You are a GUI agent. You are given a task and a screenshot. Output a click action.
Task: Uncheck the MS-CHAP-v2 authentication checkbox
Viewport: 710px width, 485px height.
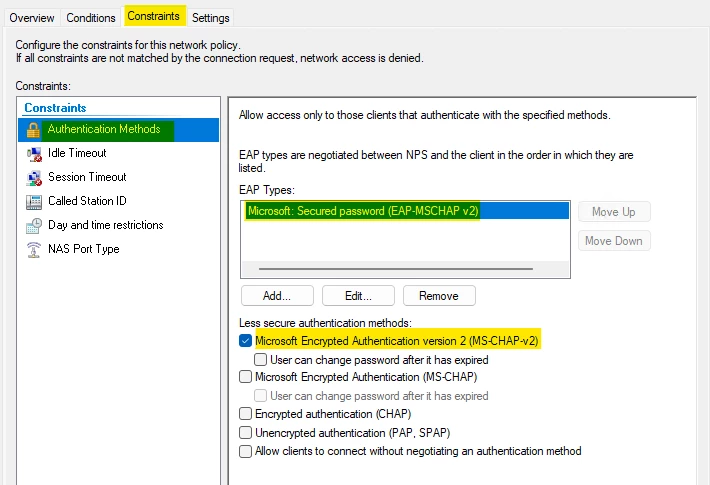coord(245,341)
